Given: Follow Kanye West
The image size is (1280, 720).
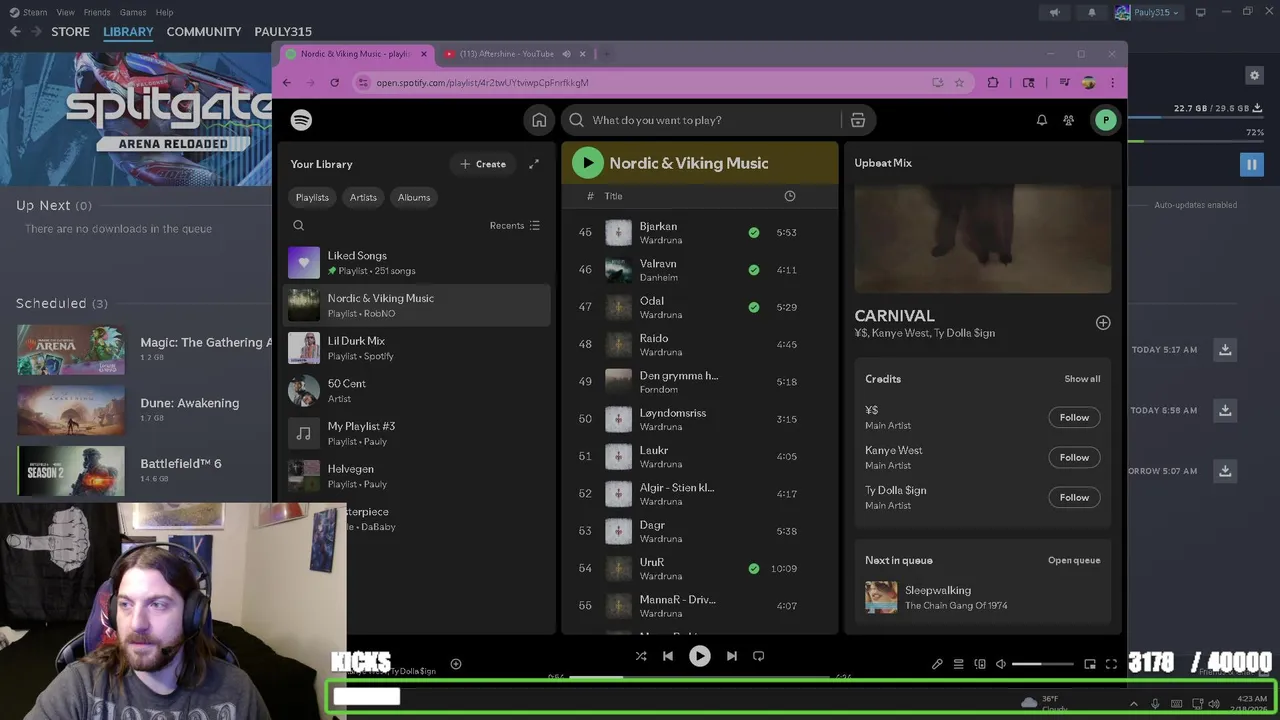Looking at the screenshot, I should click(x=1074, y=457).
